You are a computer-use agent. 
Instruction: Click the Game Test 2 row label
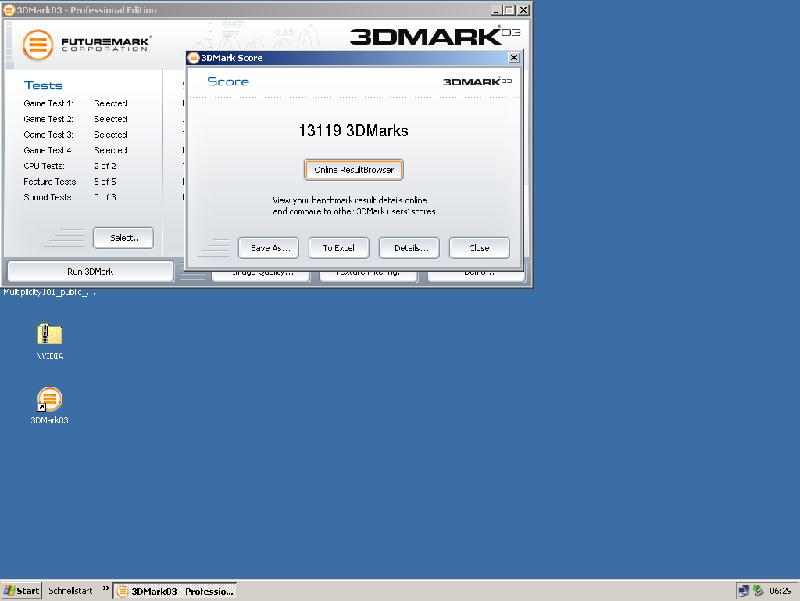(48, 119)
